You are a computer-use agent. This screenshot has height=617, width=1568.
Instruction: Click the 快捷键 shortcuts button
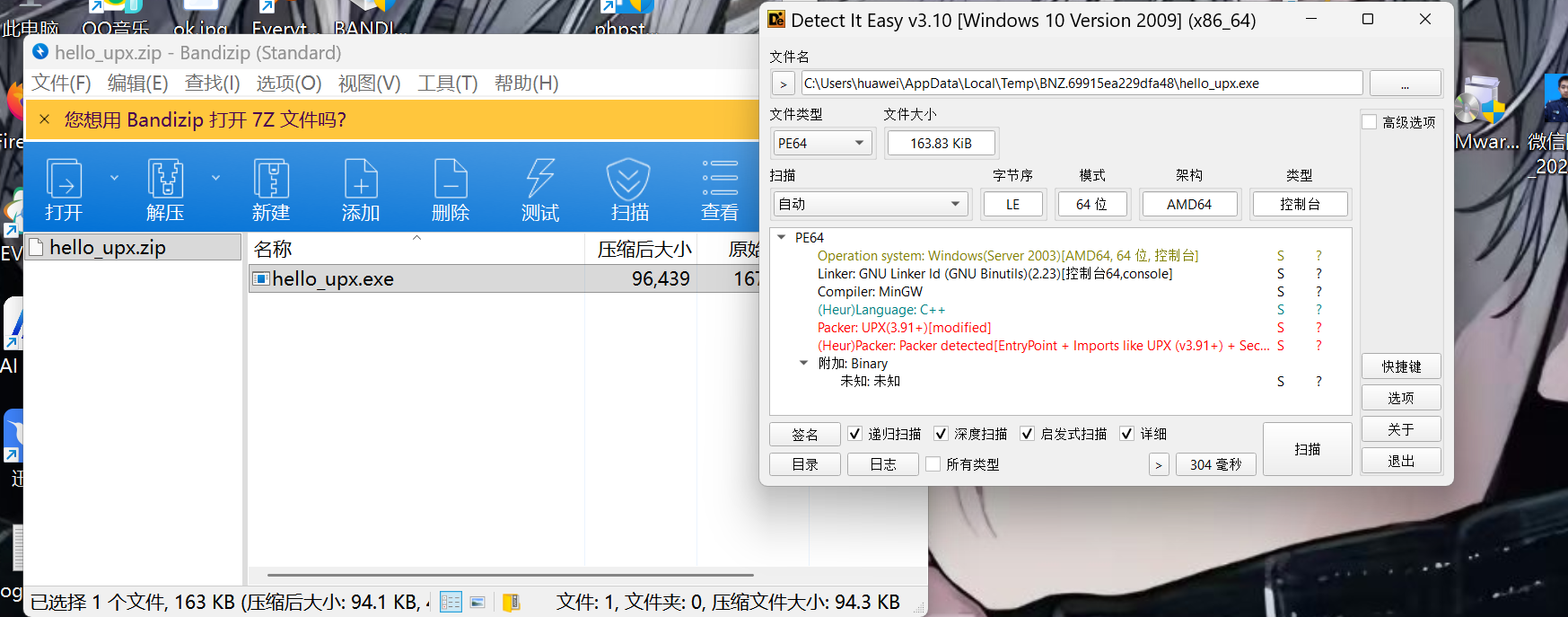(x=1401, y=366)
